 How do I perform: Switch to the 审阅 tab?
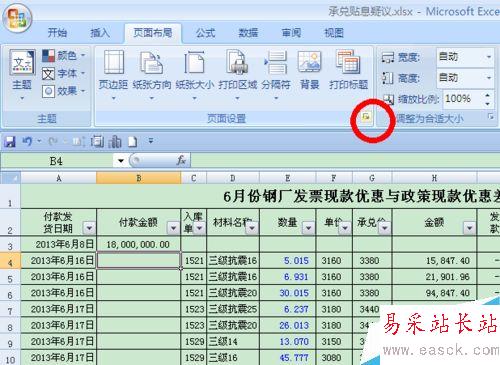click(291, 33)
